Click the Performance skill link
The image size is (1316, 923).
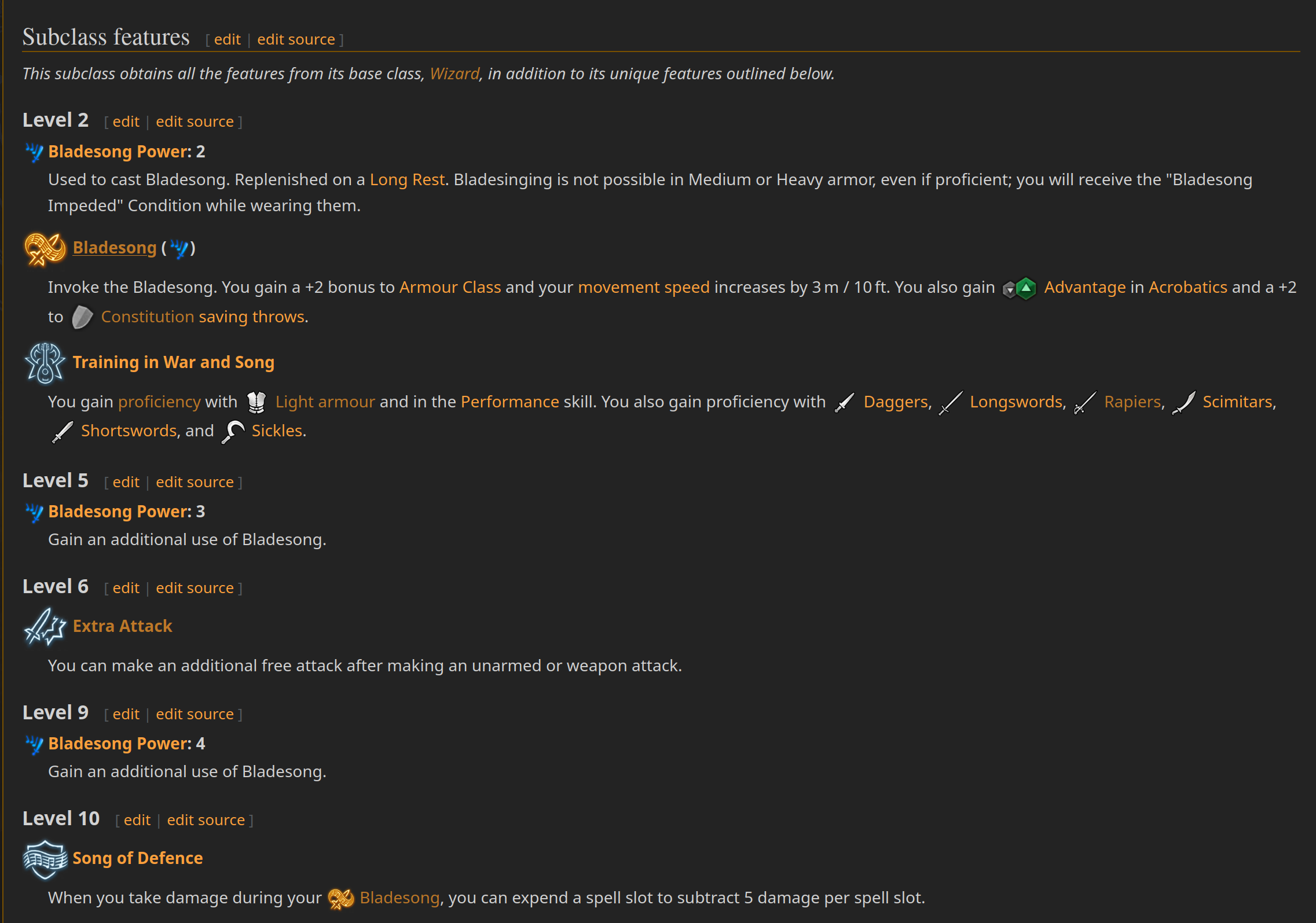509,402
